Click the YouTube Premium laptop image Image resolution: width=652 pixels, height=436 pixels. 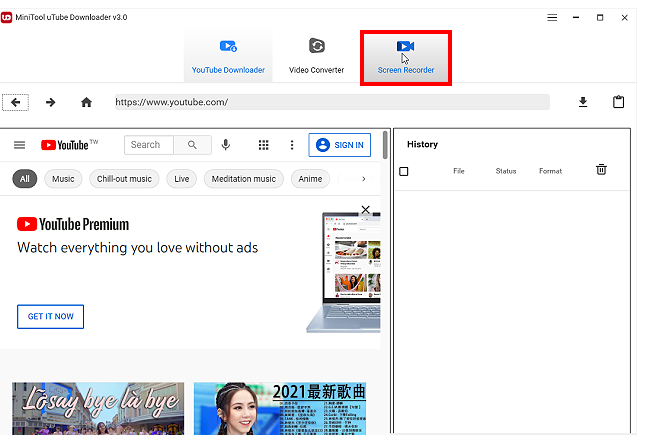coord(344,272)
